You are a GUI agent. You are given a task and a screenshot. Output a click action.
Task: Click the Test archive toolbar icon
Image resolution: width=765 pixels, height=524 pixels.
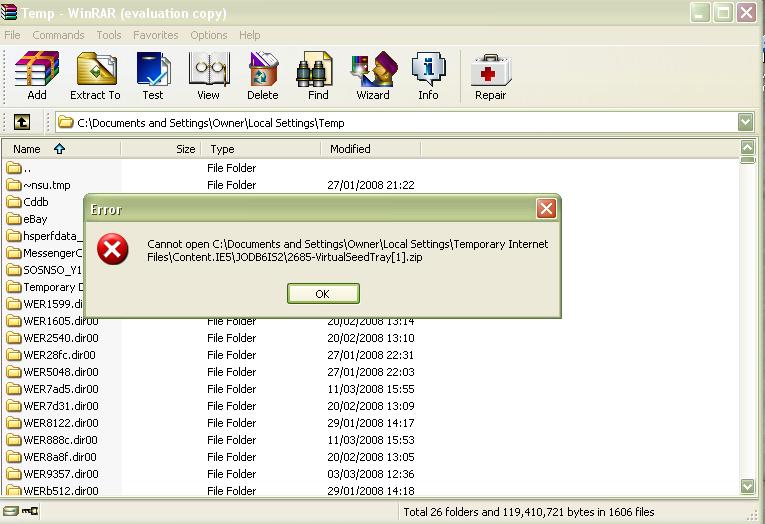[x=153, y=69]
